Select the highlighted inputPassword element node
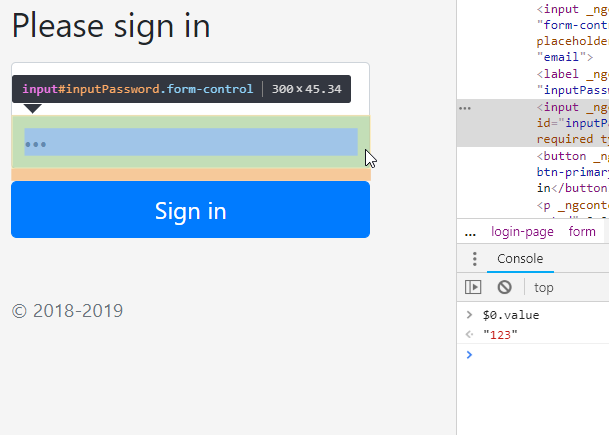609x435 pixels. click(x=572, y=123)
